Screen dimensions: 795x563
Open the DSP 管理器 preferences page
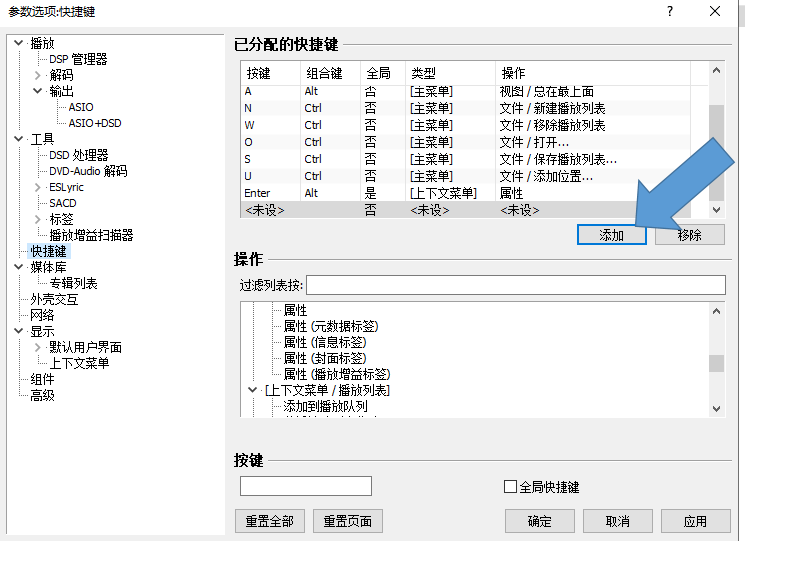pos(78,59)
